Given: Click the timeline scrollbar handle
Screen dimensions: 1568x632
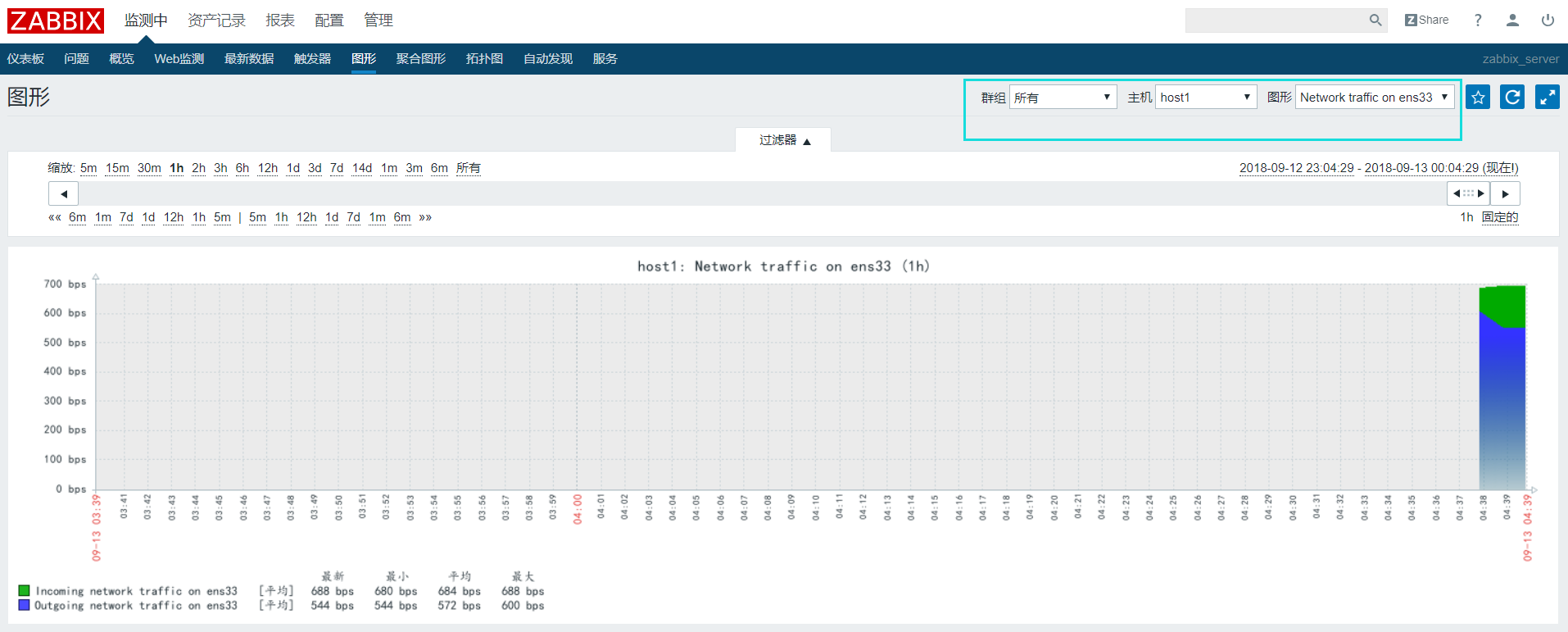Looking at the screenshot, I should (1468, 194).
